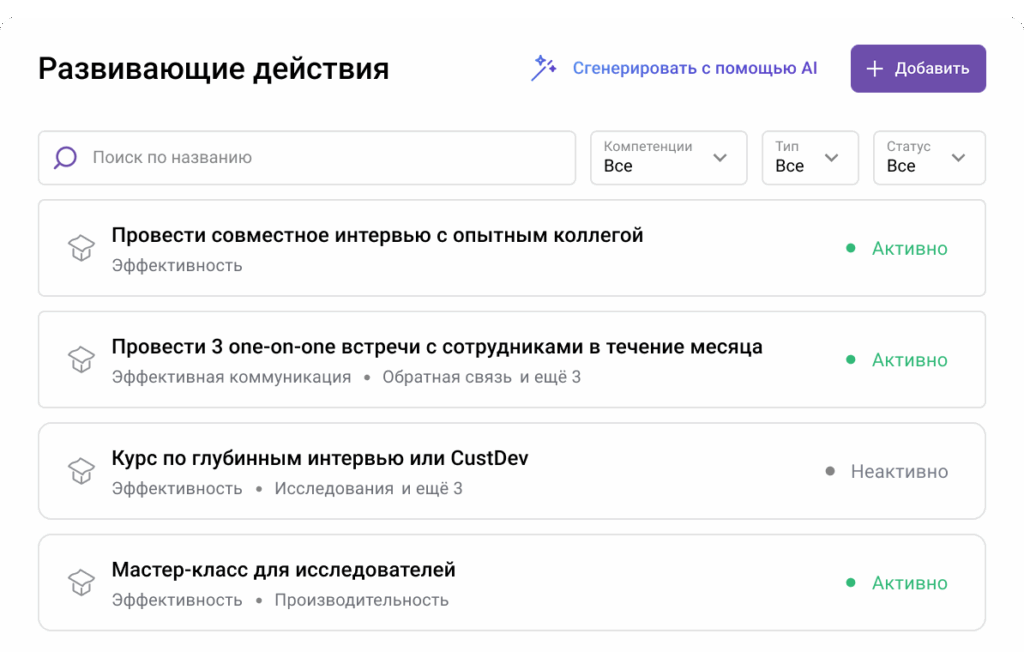Click the 'Поиск по названию' search field
This screenshot has height=652, width=1024.
pos(300,158)
